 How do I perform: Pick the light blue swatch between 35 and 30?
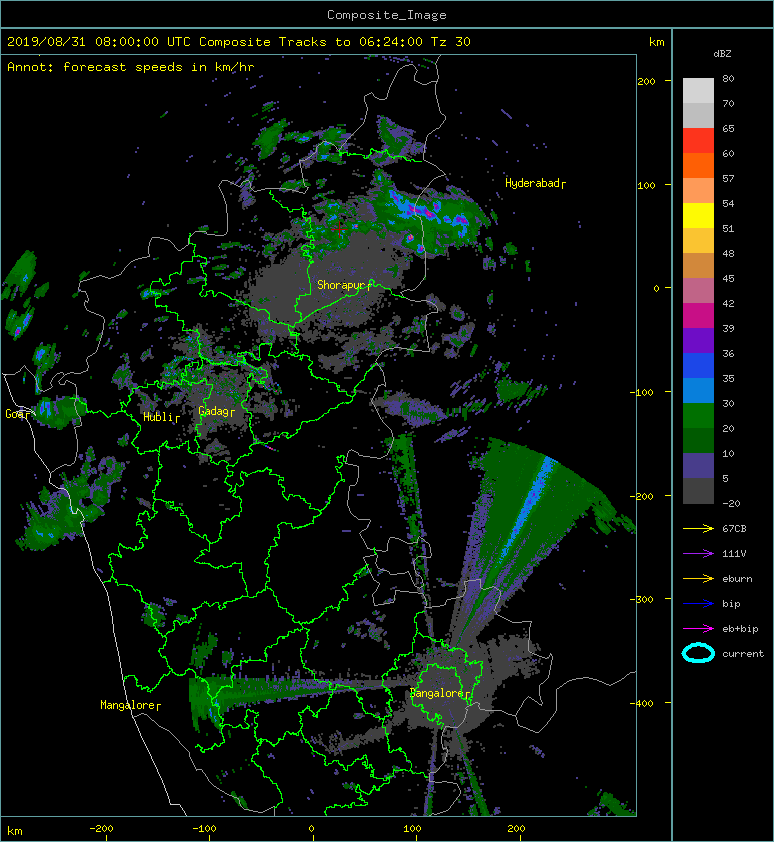coord(698,391)
